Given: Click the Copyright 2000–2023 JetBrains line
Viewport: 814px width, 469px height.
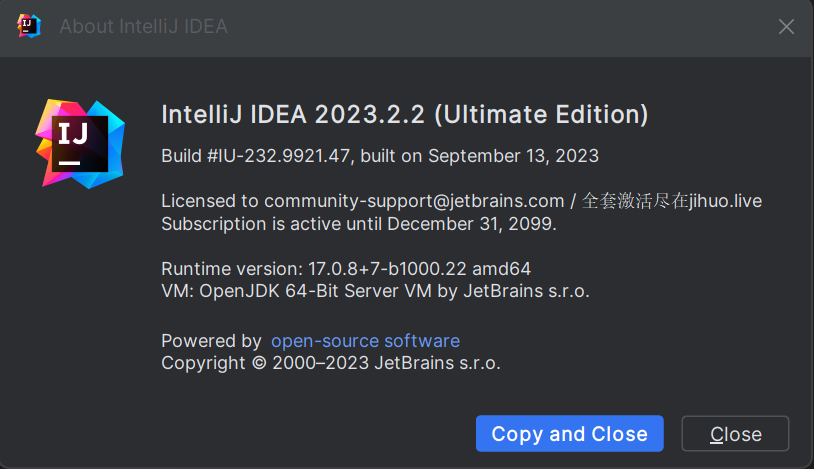Looking at the screenshot, I should (331, 363).
